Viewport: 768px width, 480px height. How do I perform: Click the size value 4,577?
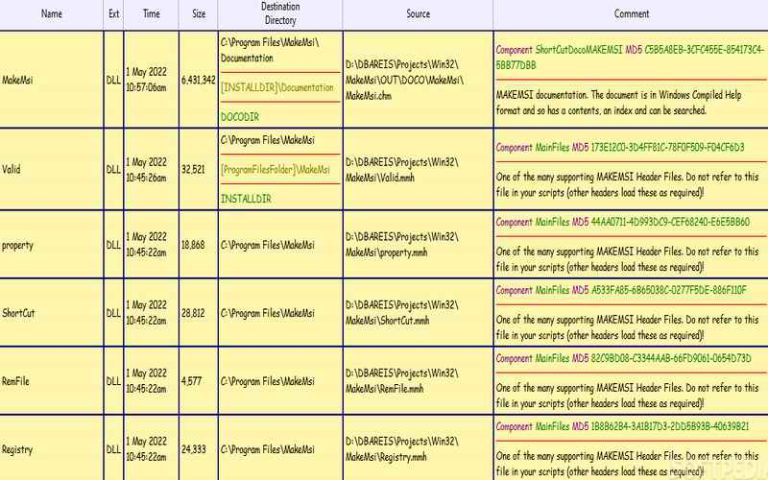(192, 381)
